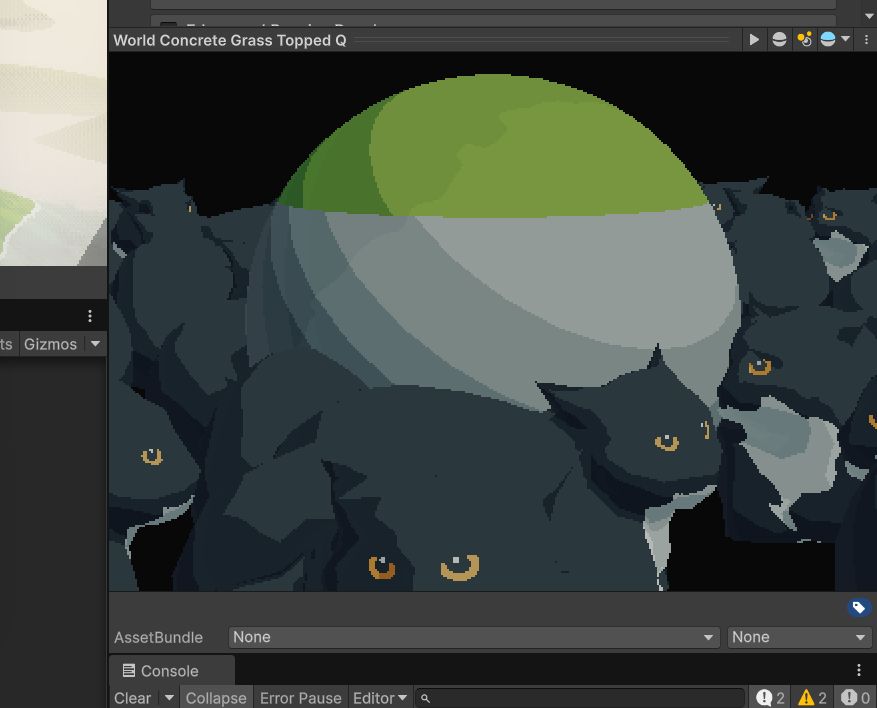Focus the console search field
877x708 pixels.
tap(579, 698)
